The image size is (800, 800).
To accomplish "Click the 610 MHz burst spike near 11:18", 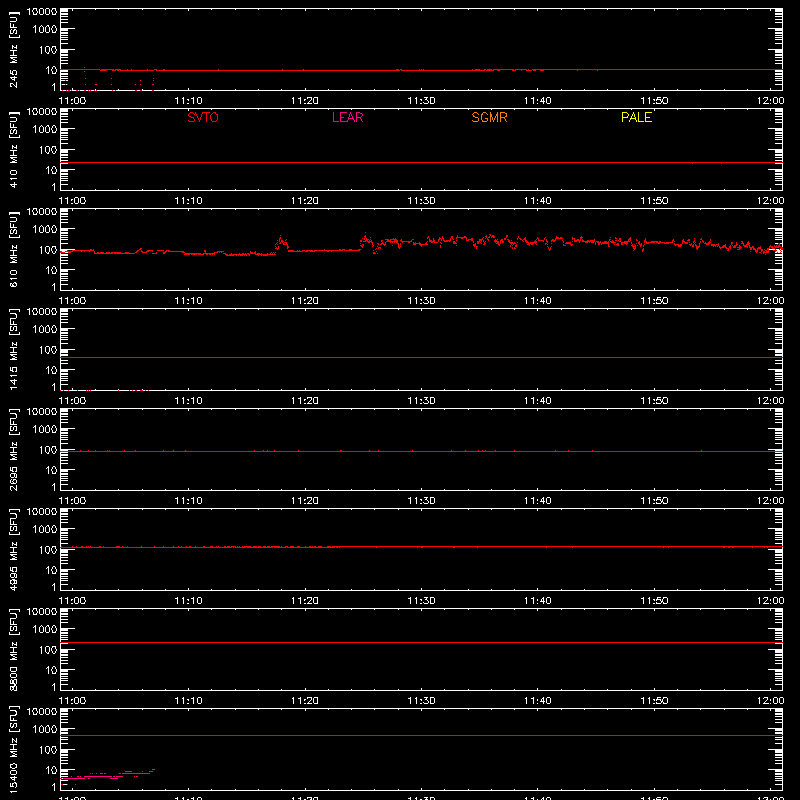I will coord(282,243).
